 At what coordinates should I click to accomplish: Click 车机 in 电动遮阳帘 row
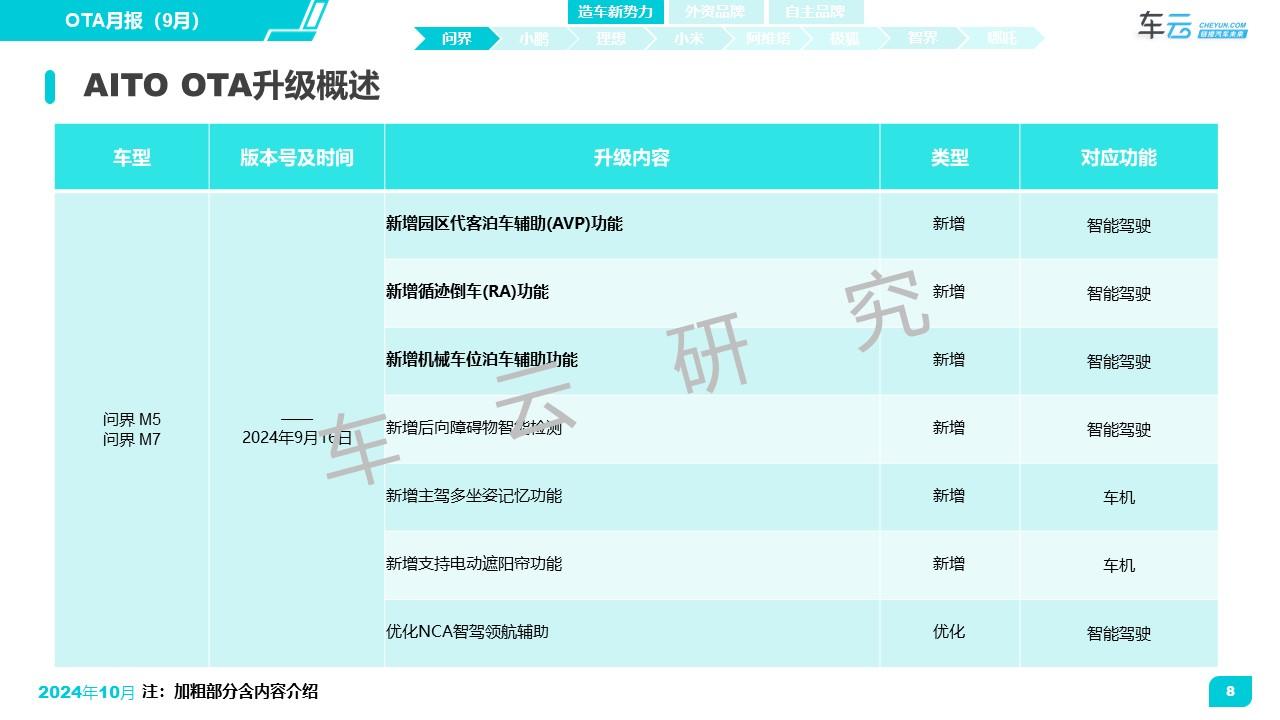[x=1119, y=566]
